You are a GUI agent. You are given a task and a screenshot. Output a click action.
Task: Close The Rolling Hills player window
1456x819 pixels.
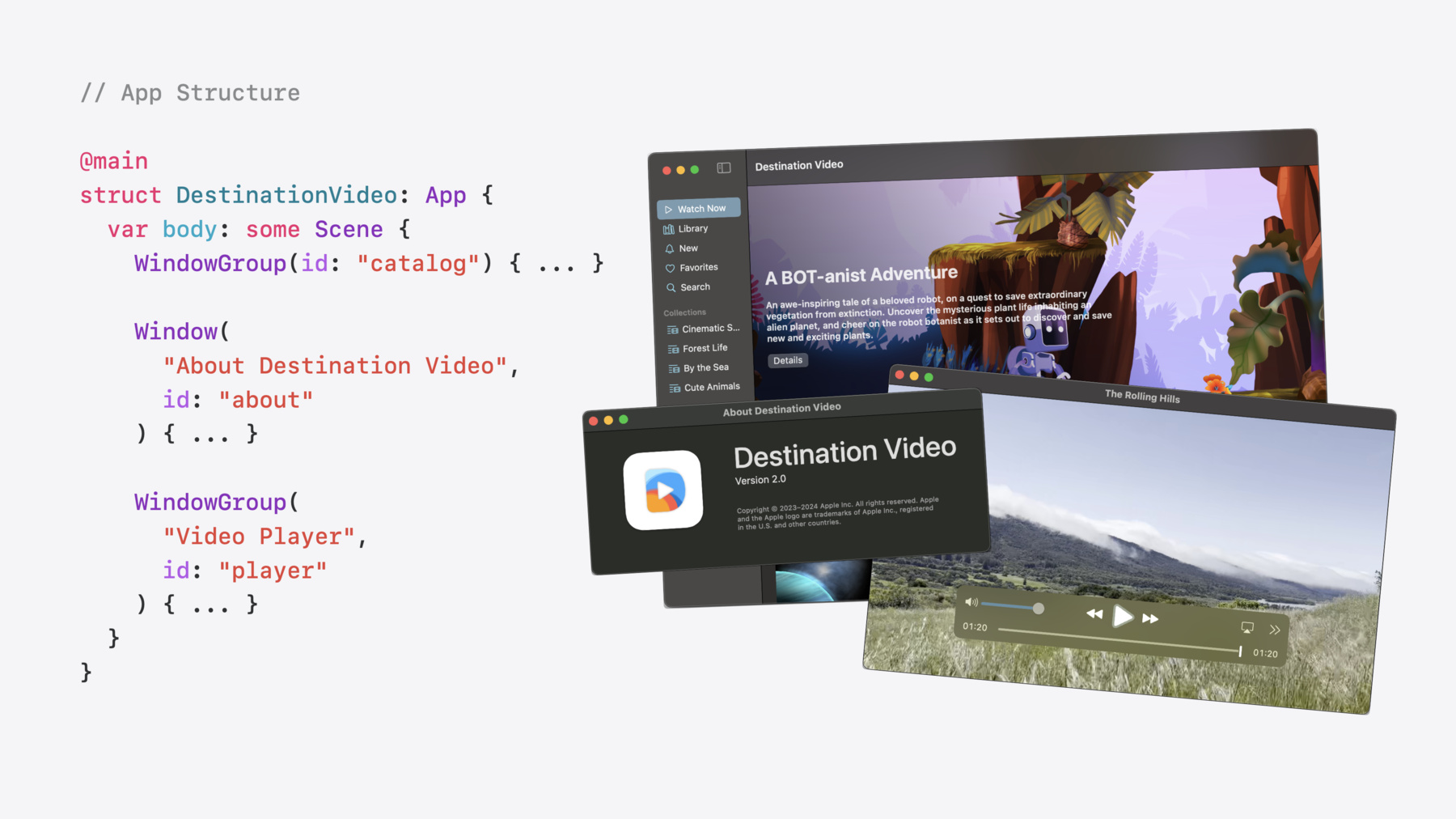pos(899,375)
